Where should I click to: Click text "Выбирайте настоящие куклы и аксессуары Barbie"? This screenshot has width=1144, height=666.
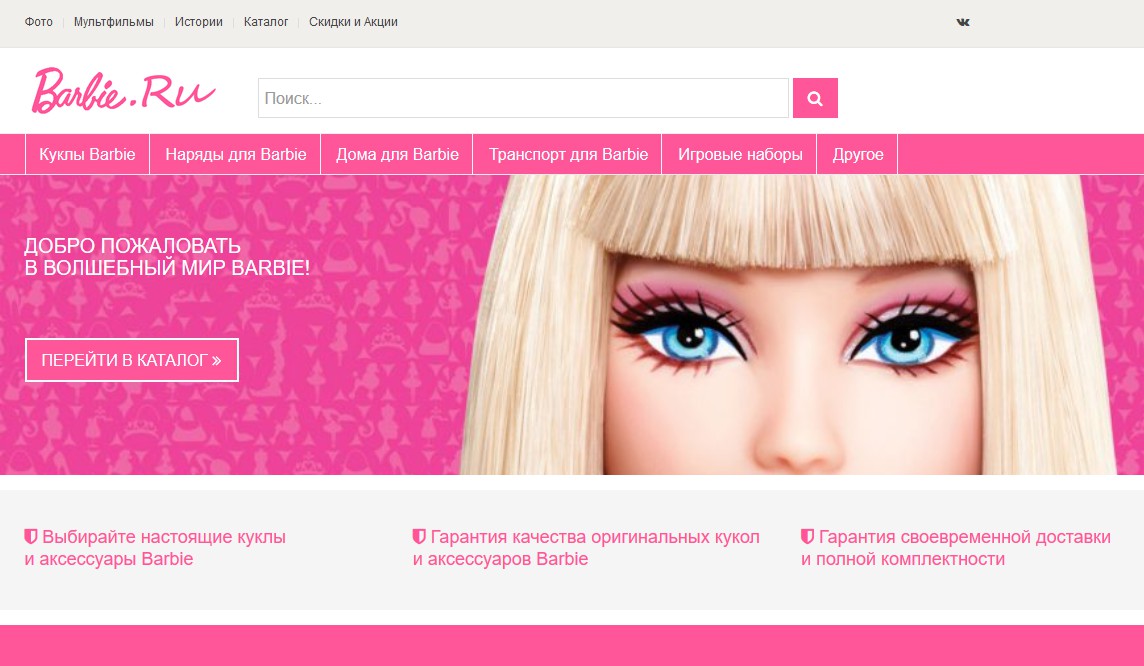tap(155, 548)
